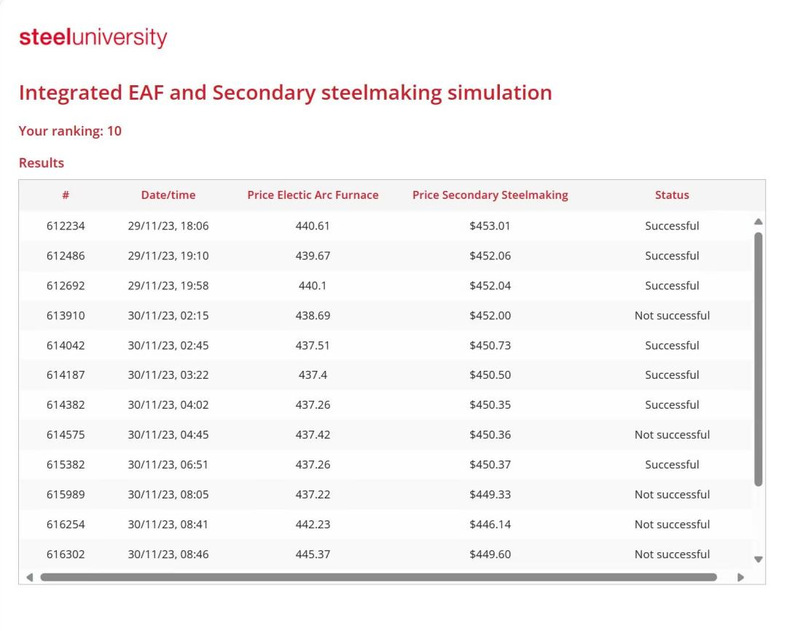Click the Integrated EAF simulation title
Image resolution: width=799 pixels, height=631 pixels.
pos(285,93)
